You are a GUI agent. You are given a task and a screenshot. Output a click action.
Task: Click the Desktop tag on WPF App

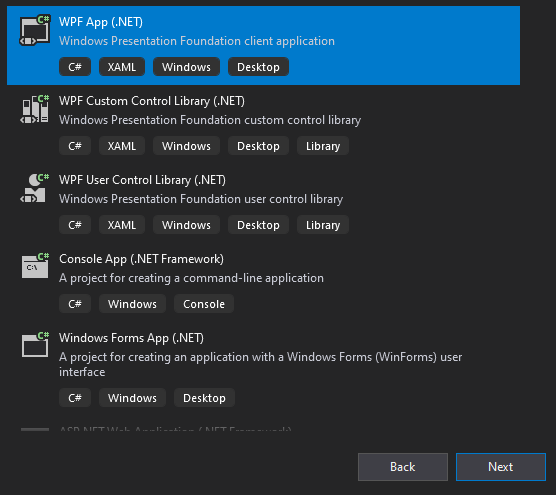pyautogui.click(x=258, y=67)
